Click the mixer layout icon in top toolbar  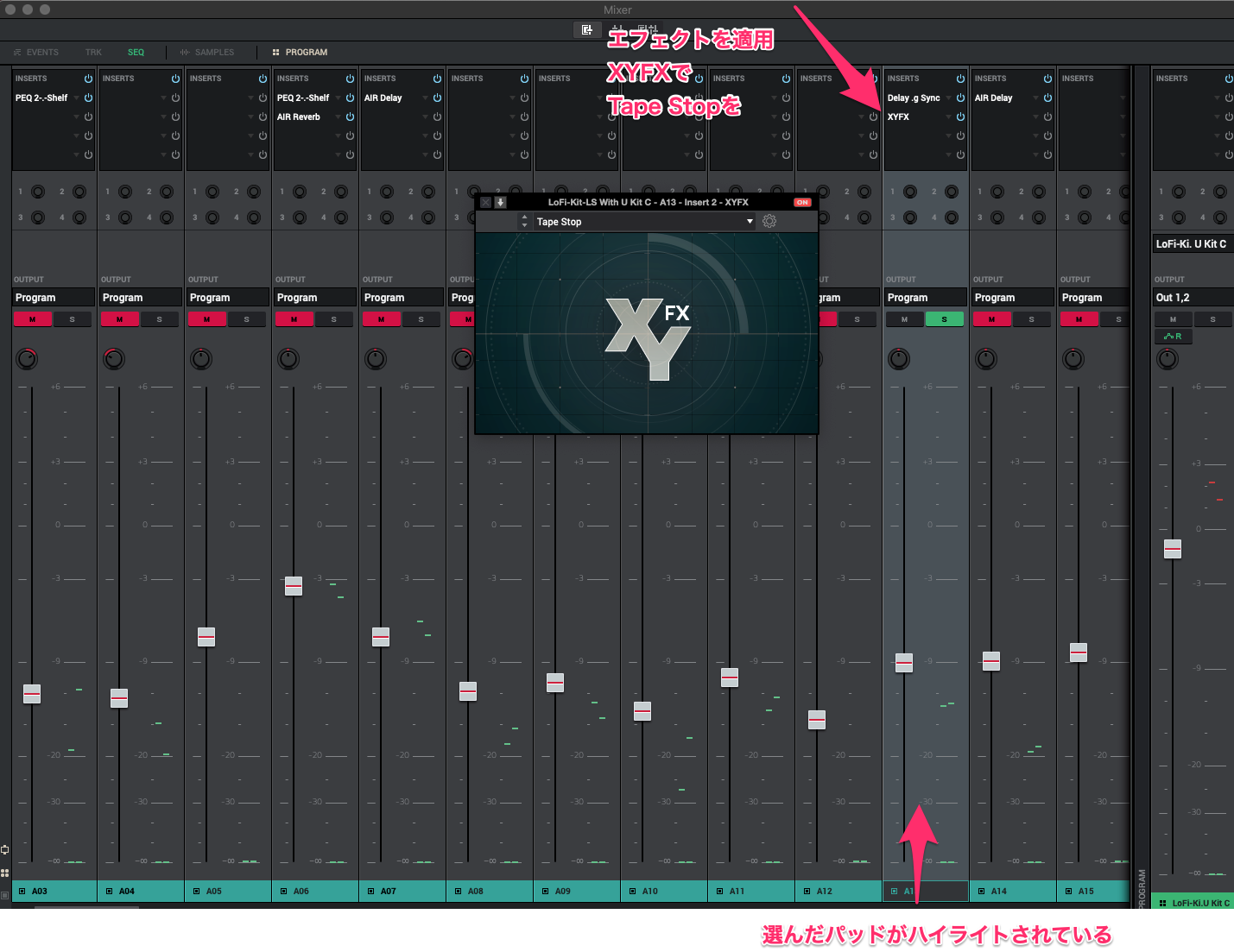point(587,30)
